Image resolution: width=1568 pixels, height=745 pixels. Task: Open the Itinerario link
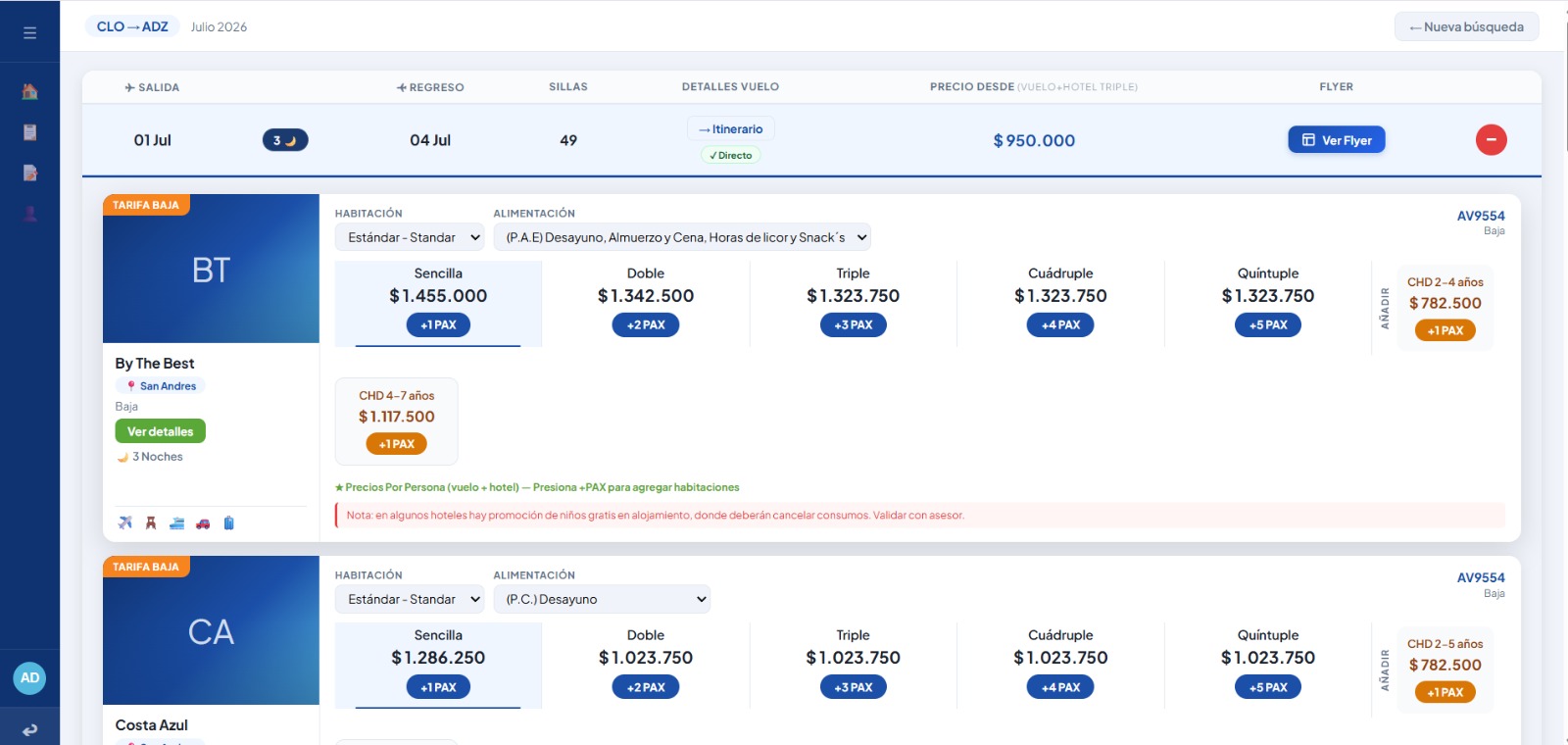tap(731, 129)
